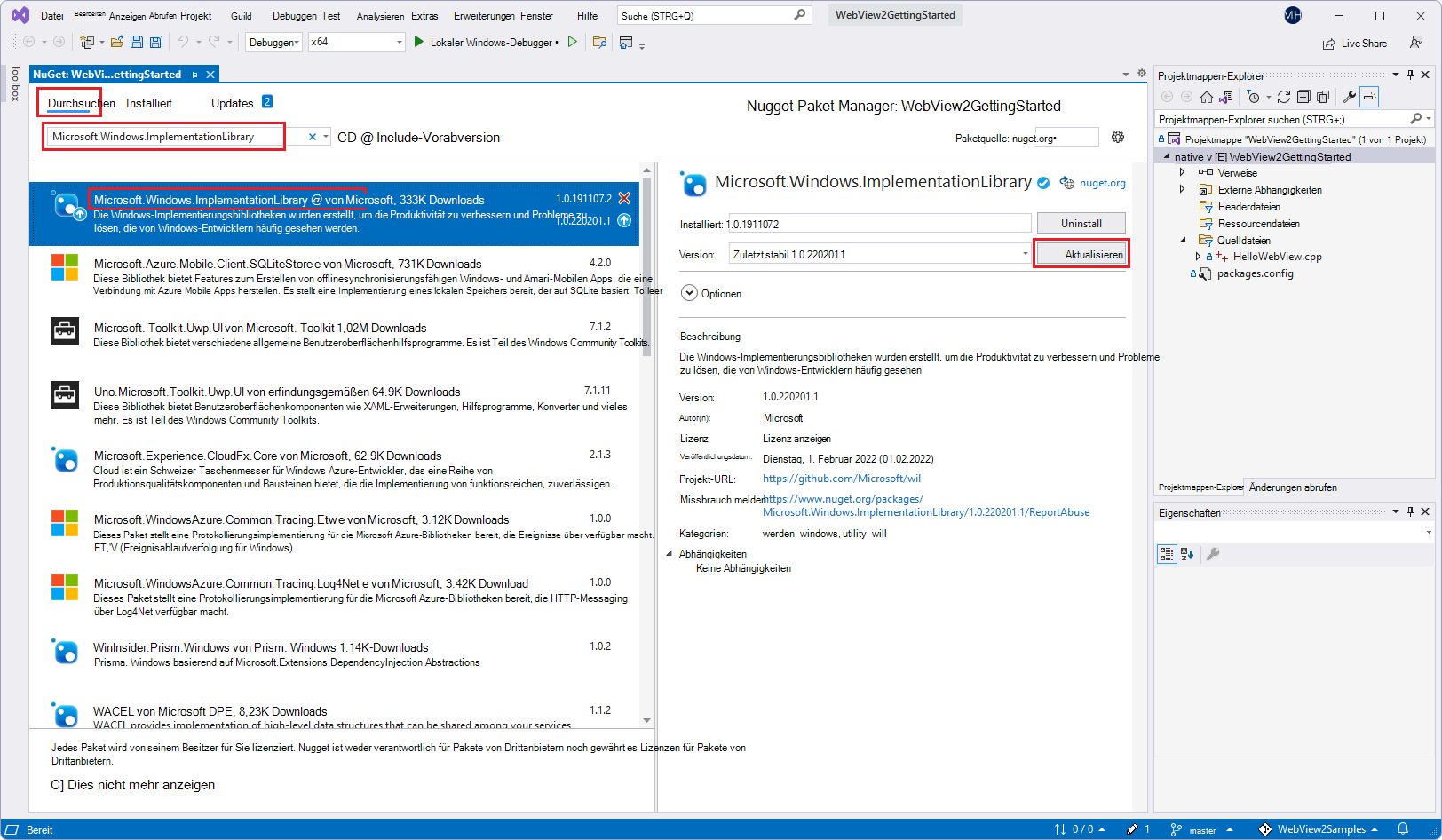1442x840 pixels.
Task: Open the Datei menu
Action: (52, 16)
